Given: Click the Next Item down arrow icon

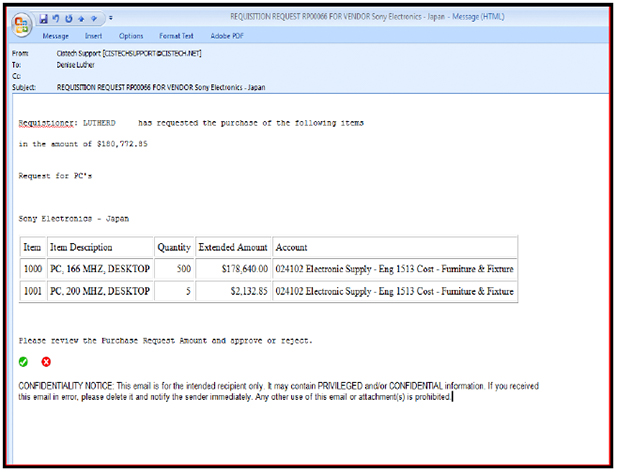Looking at the screenshot, I should [x=94, y=18].
